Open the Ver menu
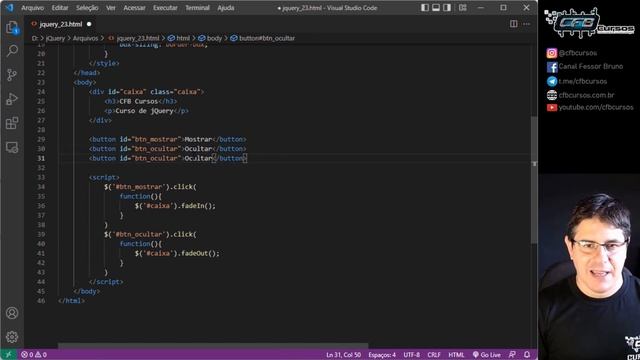The height and width of the screenshot is (360, 640). pyautogui.click(x=111, y=8)
